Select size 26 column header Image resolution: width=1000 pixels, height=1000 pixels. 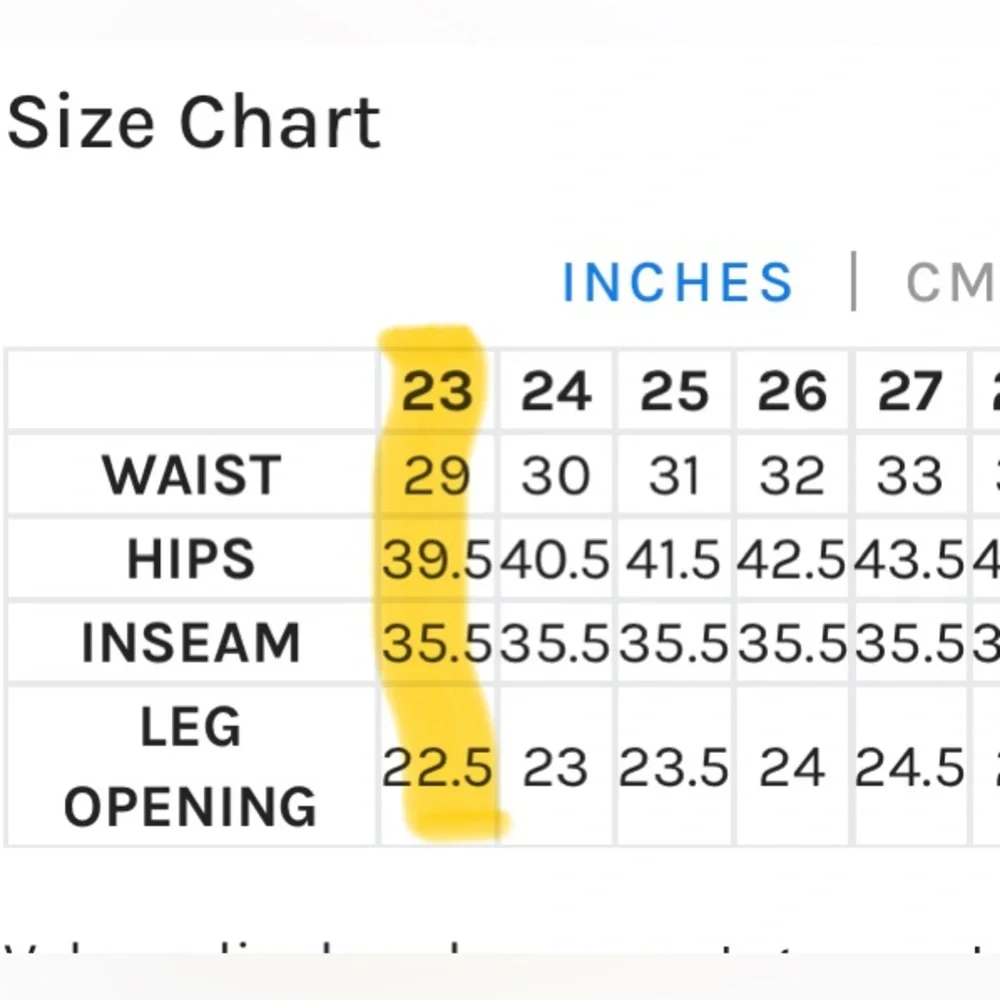click(792, 391)
